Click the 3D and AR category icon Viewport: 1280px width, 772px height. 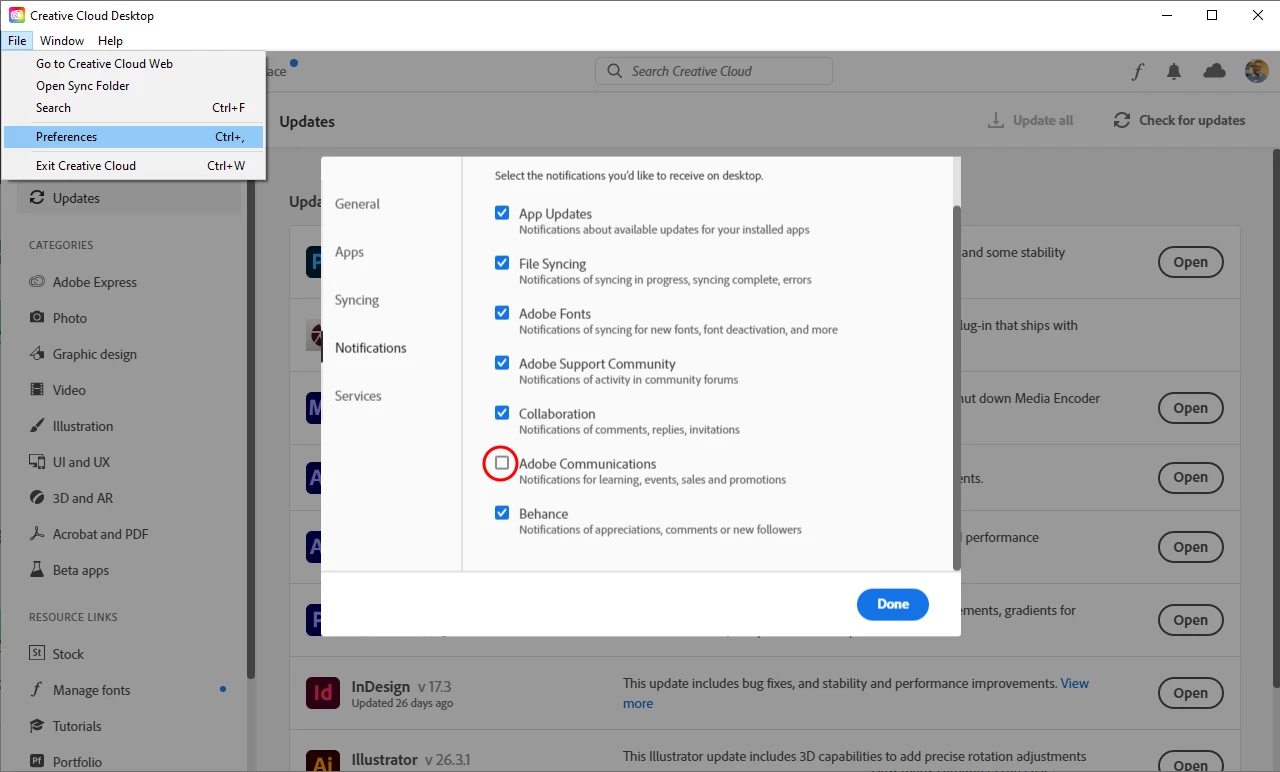[x=37, y=498]
